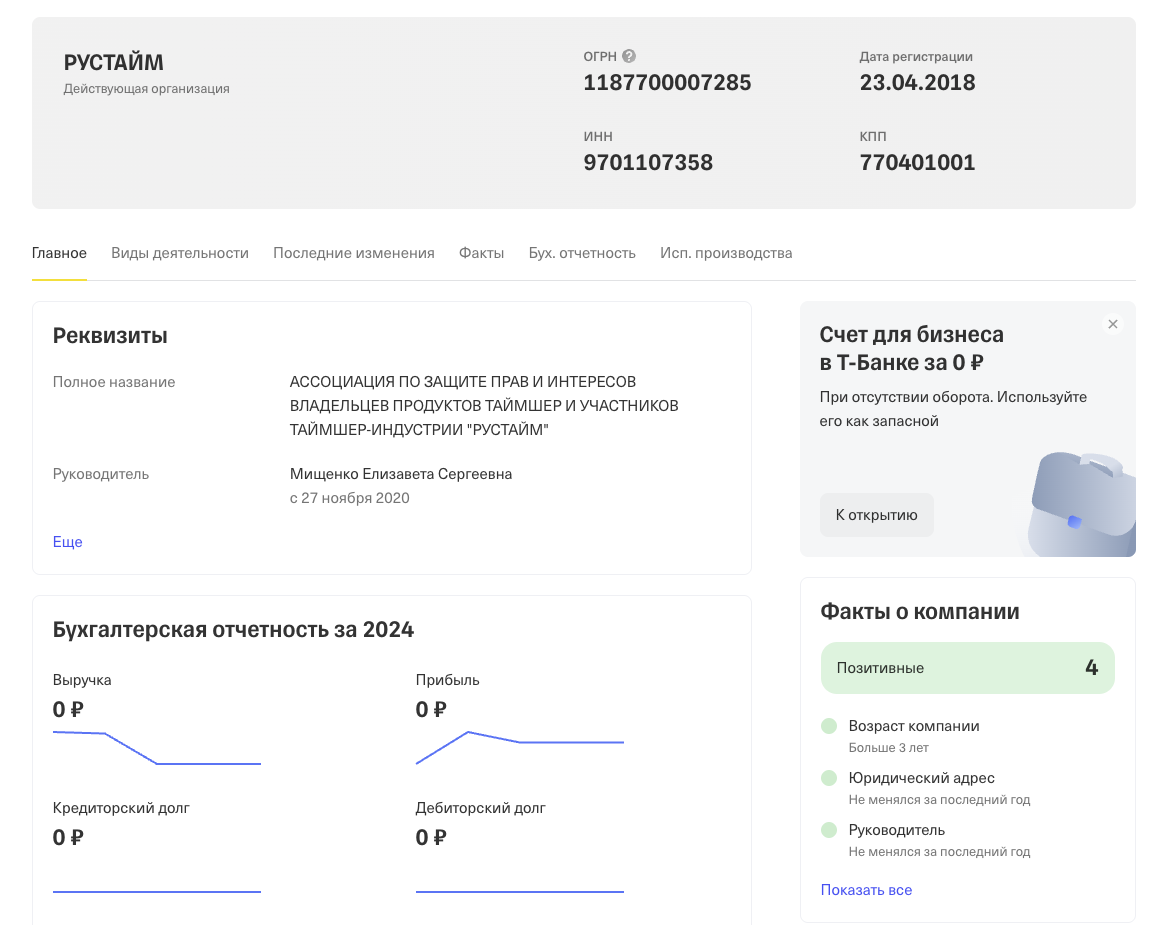This screenshot has width=1159, height=925.
Task: Click the OGRN help question mark icon
Action: 629,57
